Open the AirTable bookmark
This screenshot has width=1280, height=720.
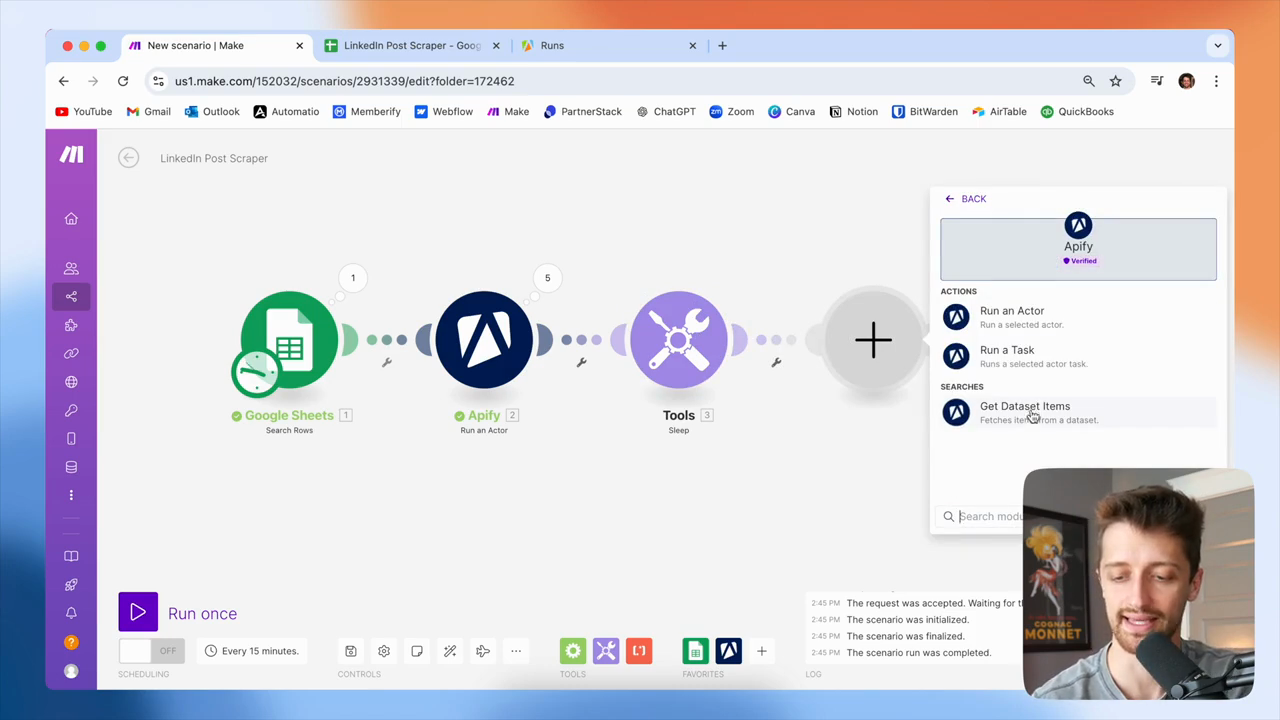pyautogui.click(x=999, y=112)
